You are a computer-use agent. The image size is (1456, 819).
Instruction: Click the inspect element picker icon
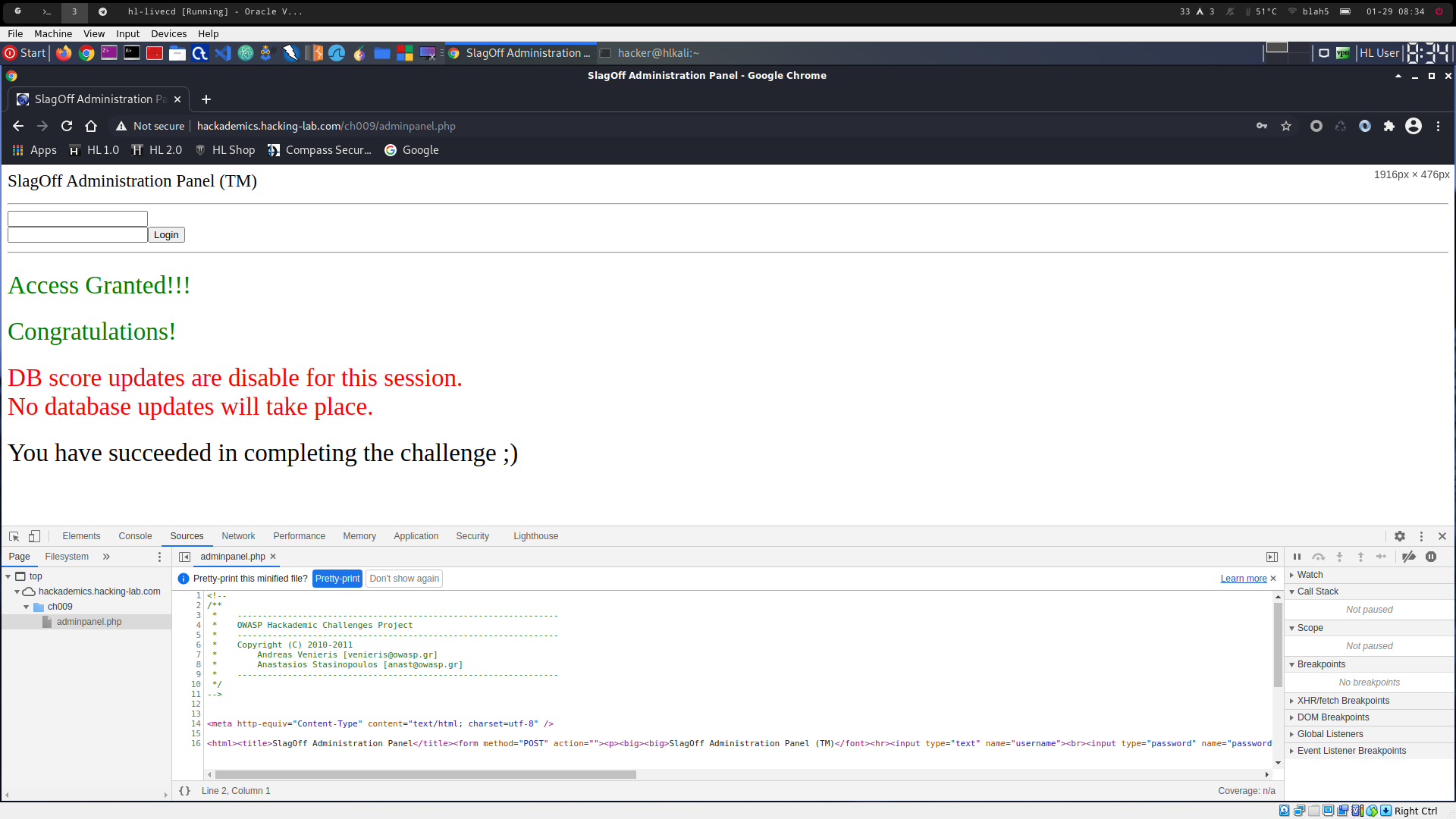14,536
